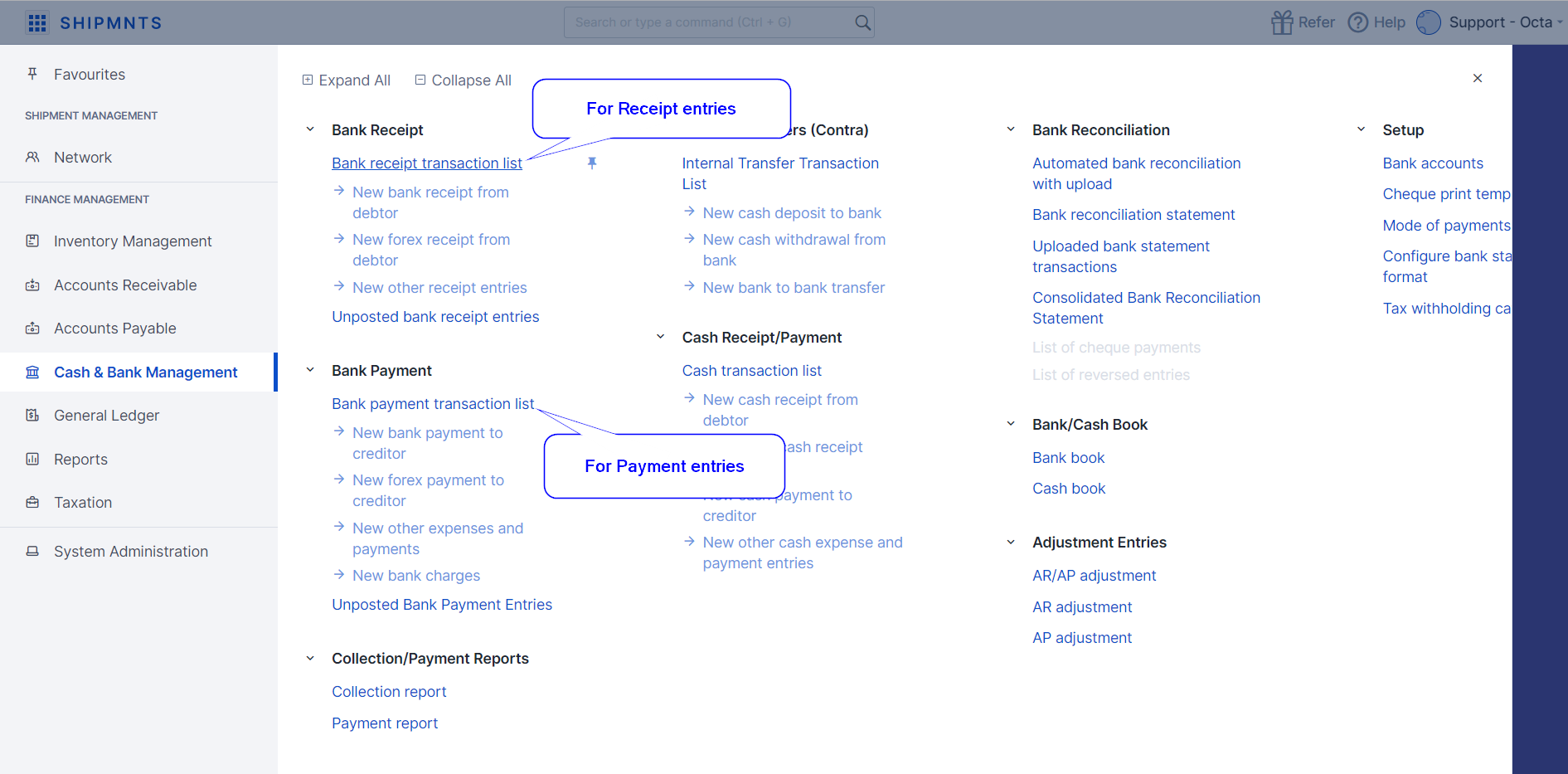Click New cash deposit to bank
This screenshot has width=1568, height=774.
point(792,213)
